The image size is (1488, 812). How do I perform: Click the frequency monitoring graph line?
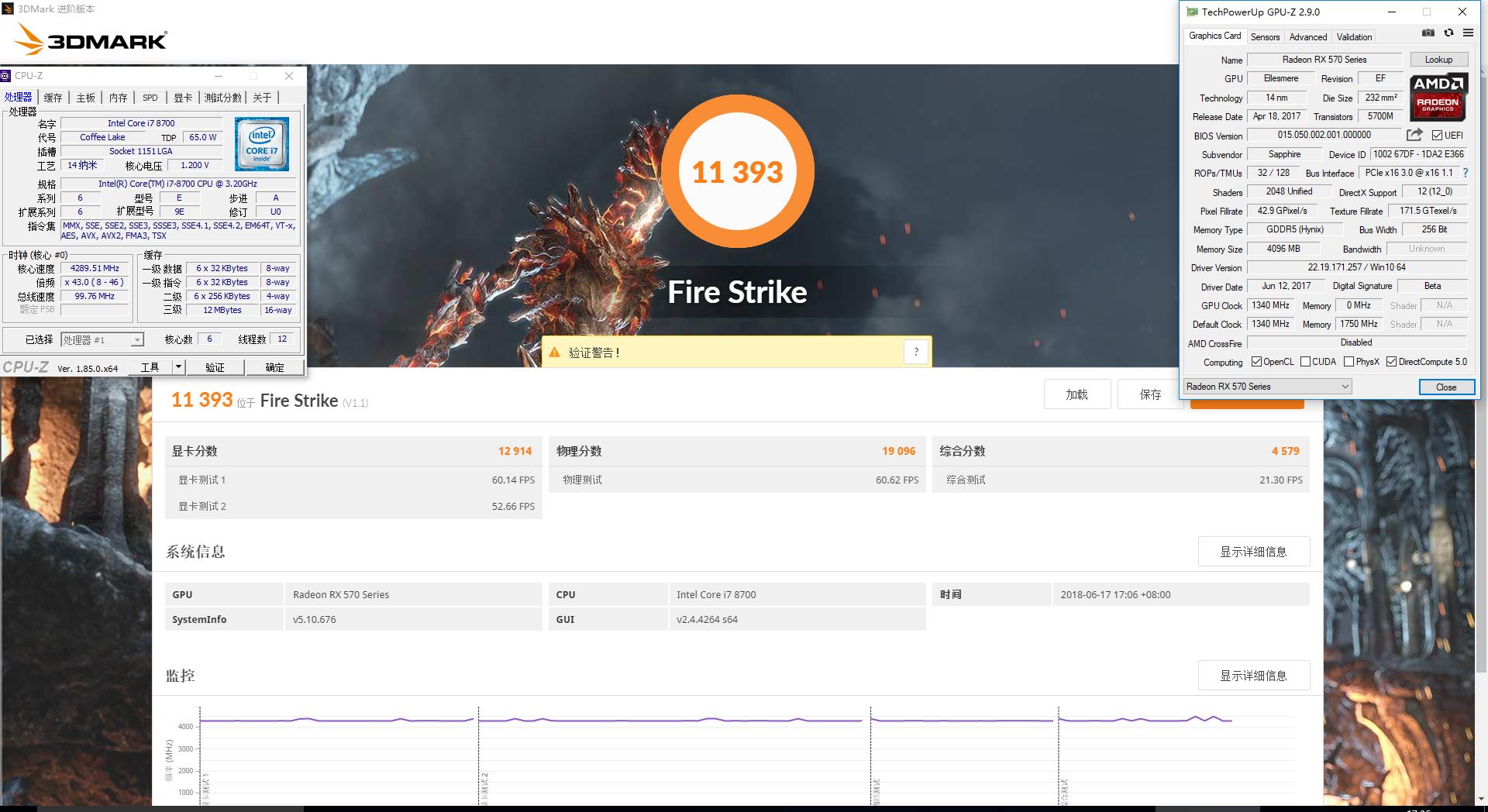[x=620, y=721]
